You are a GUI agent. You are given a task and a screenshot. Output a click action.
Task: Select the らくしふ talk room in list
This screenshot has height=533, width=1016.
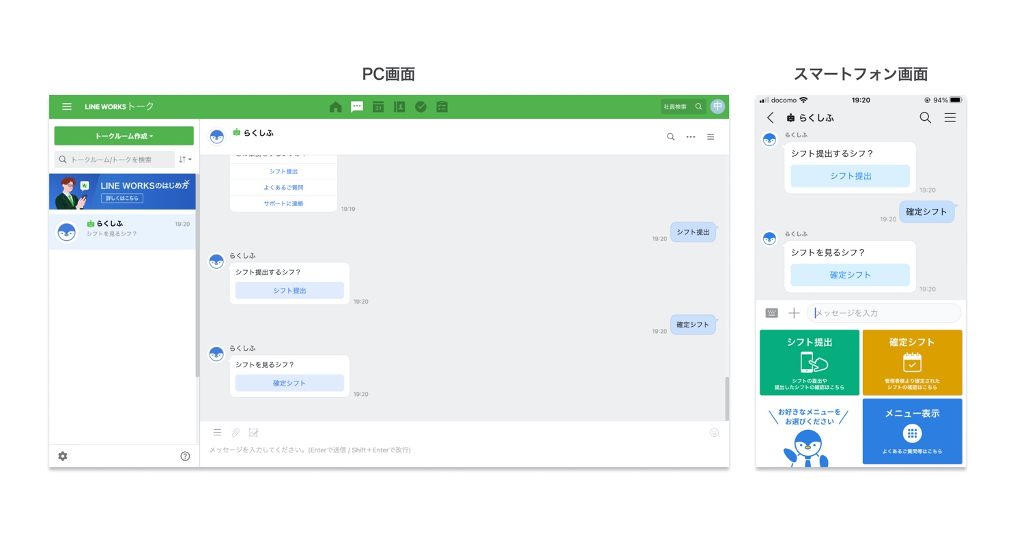click(124, 229)
